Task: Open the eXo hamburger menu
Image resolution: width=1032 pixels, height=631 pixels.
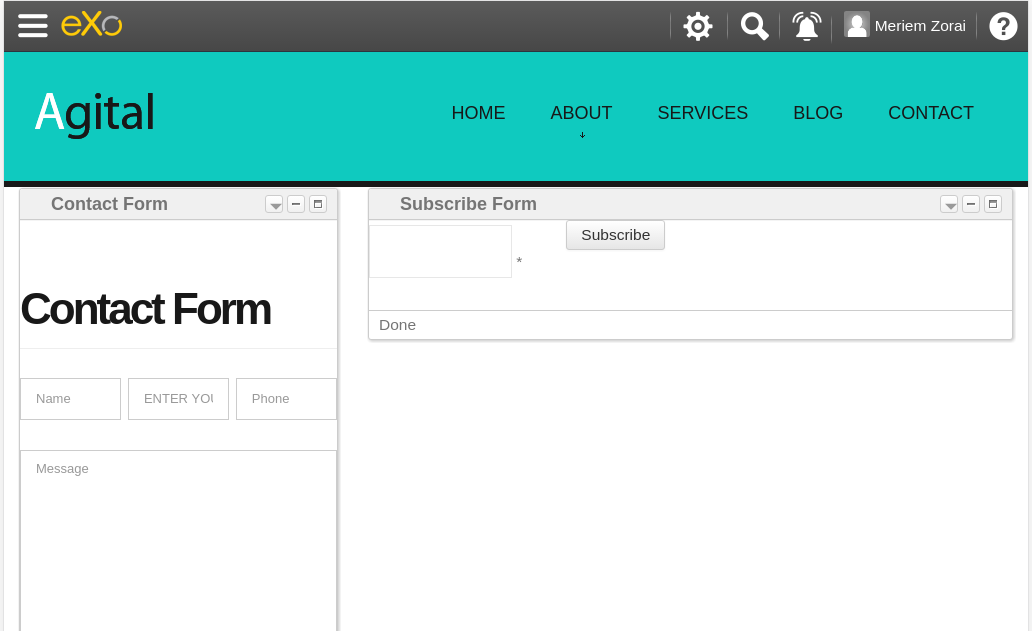Action: [32, 26]
